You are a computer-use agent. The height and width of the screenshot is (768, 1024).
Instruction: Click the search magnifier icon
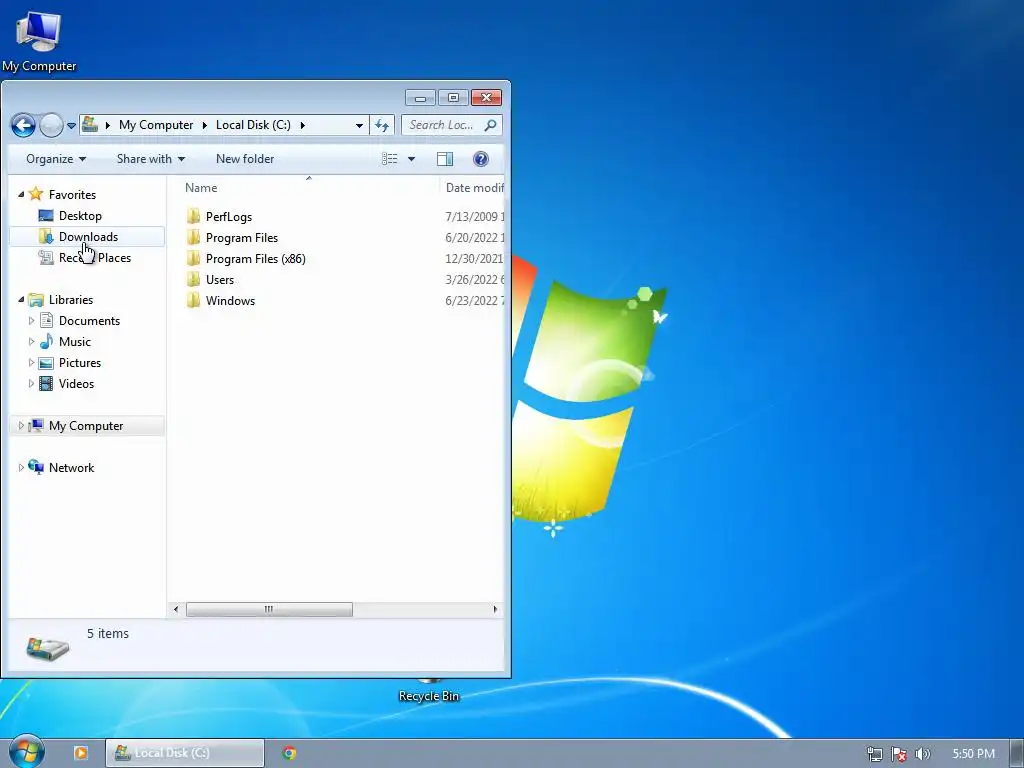click(490, 125)
